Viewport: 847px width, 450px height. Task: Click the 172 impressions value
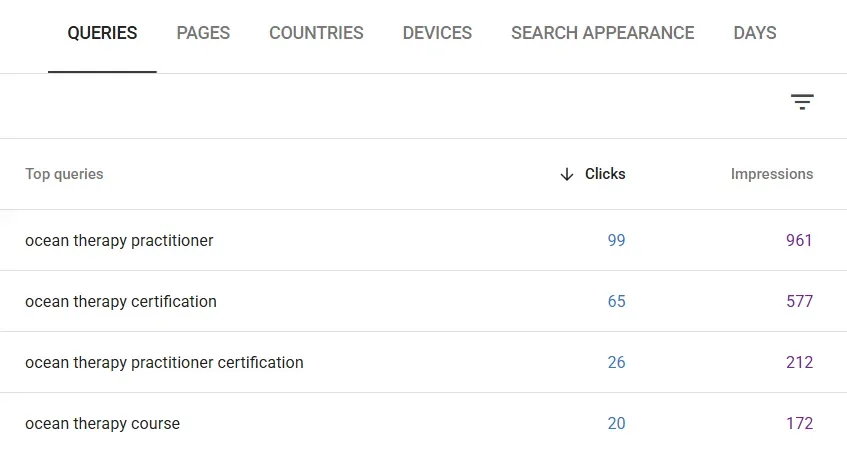point(799,424)
